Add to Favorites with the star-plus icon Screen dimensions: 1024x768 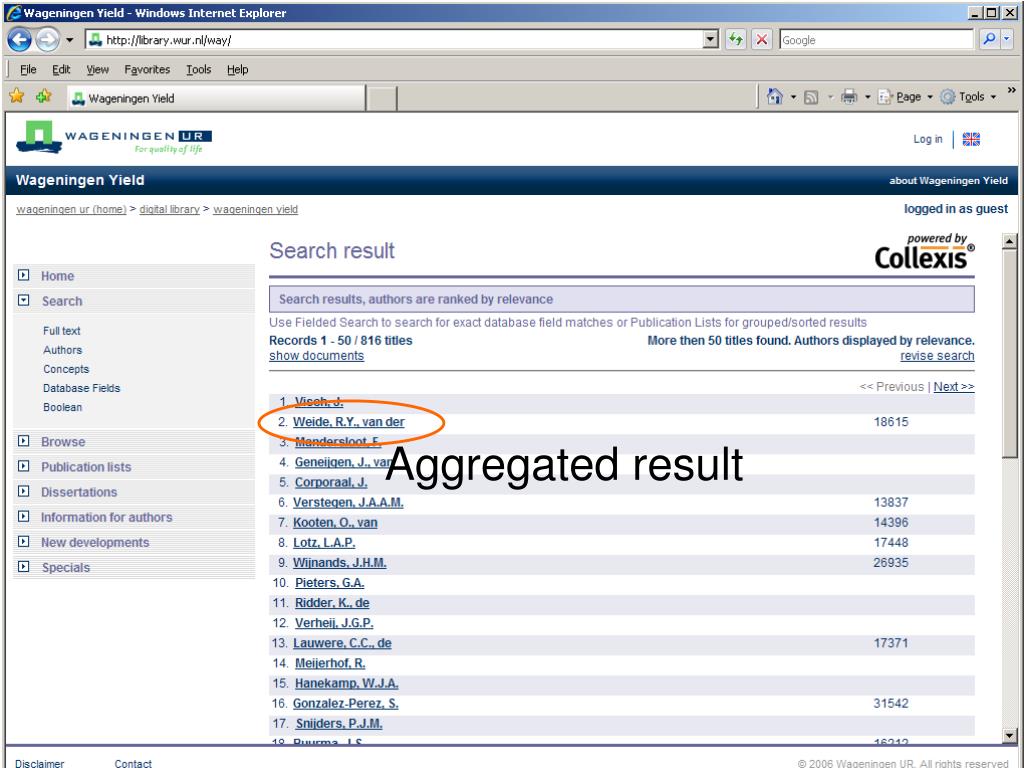click(44, 97)
